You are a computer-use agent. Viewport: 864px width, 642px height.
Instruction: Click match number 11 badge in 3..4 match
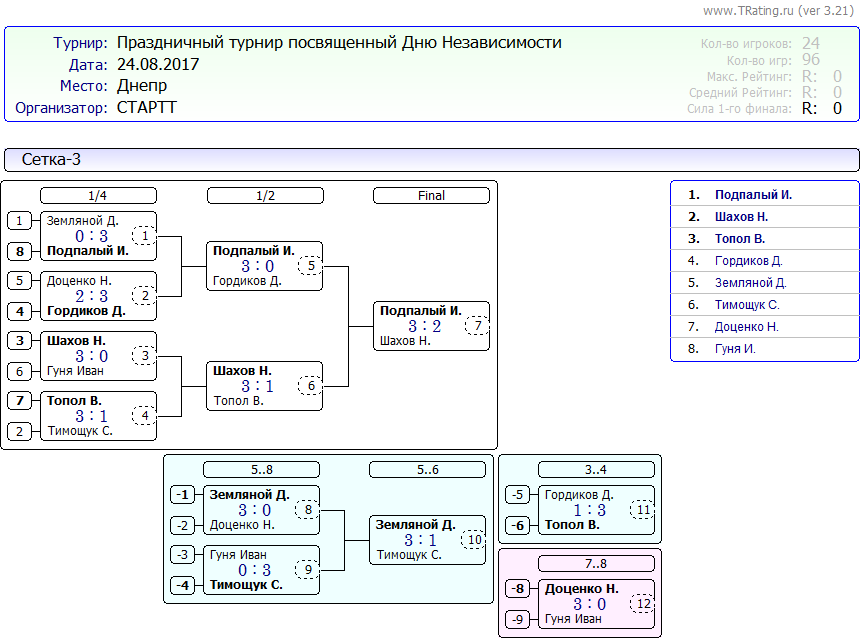point(642,510)
